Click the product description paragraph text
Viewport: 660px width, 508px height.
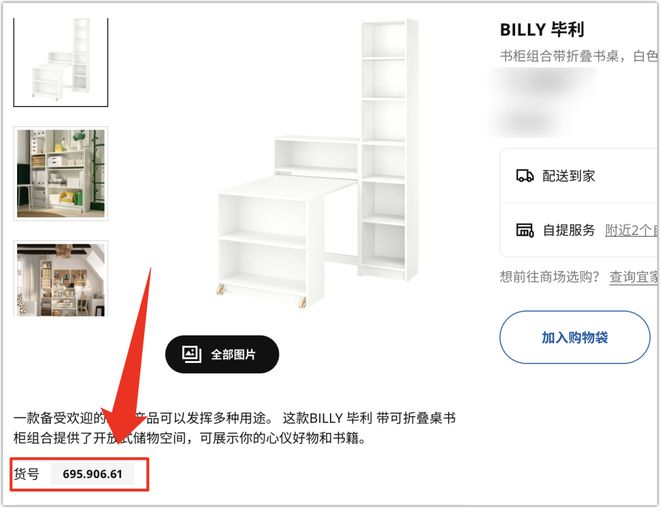234,428
